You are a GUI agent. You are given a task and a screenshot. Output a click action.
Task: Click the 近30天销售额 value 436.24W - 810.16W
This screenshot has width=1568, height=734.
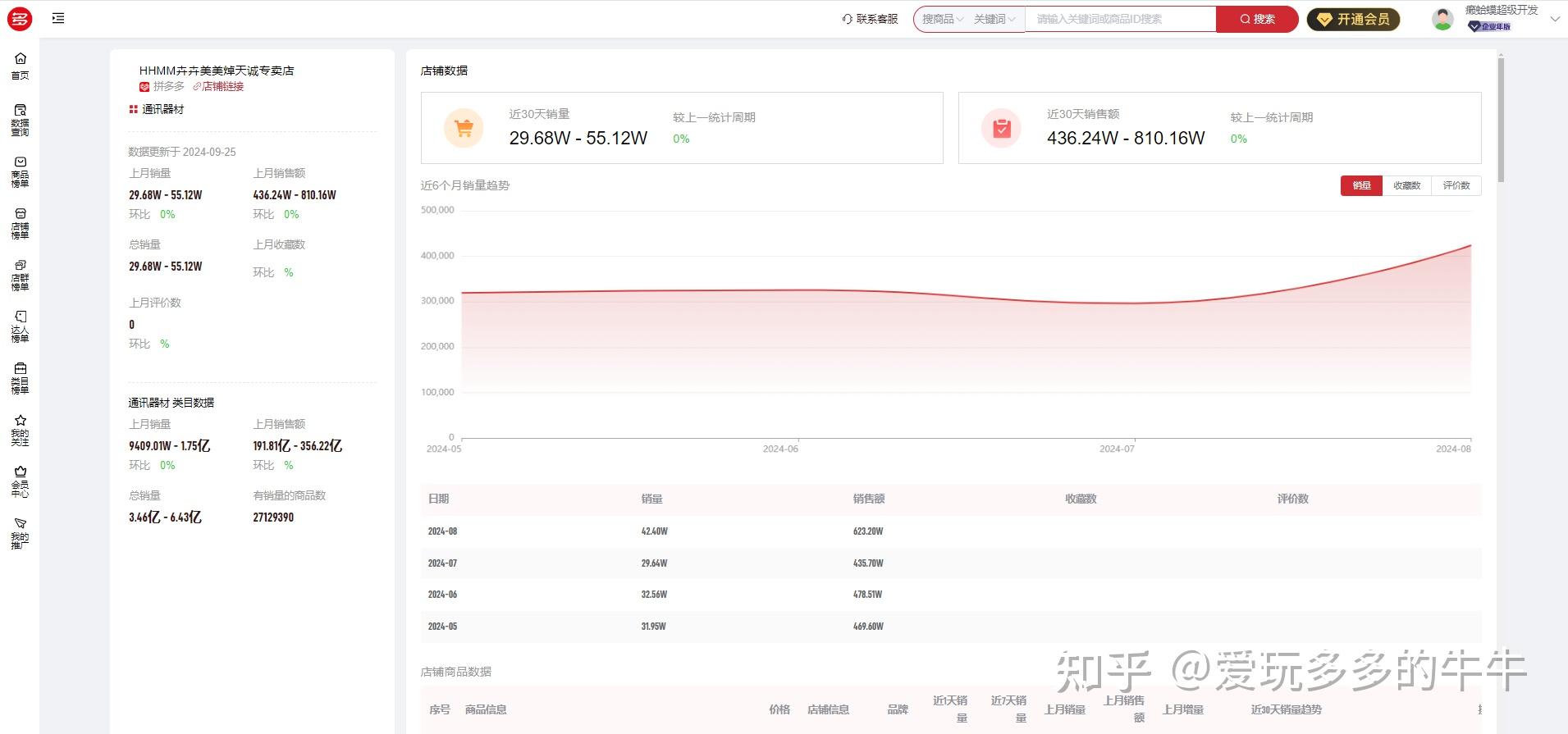[1126, 139]
